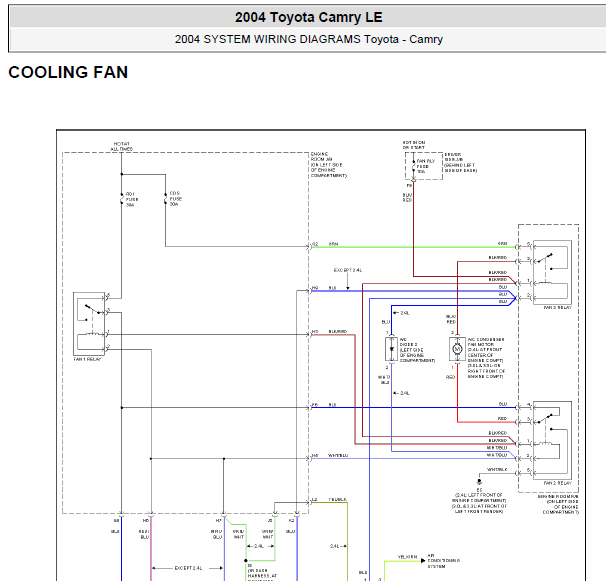Click the "RDI FUSE 30A" label
606x581 pixels.
click(x=132, y=199)
